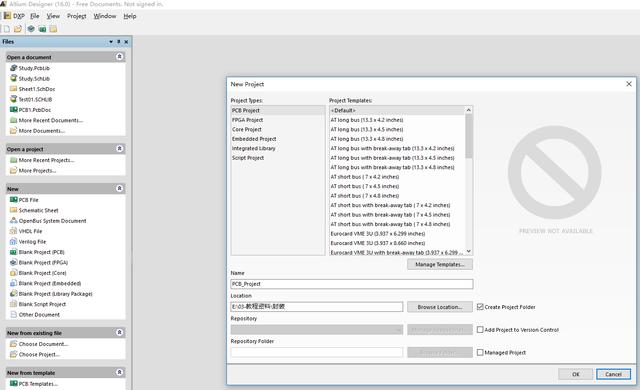Viewport: 640px width, 390px height.
Task: Click the open folder toolbar icon
Action: click(18, 29)
